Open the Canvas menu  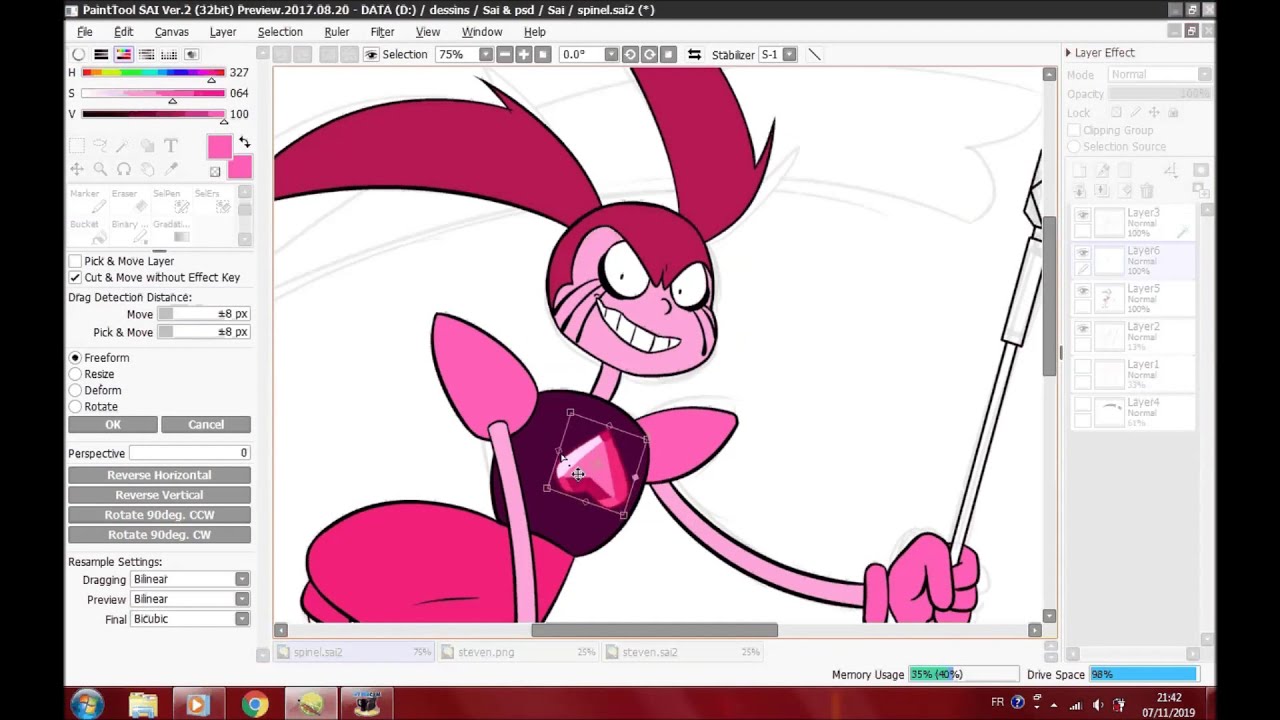[171, 32]
